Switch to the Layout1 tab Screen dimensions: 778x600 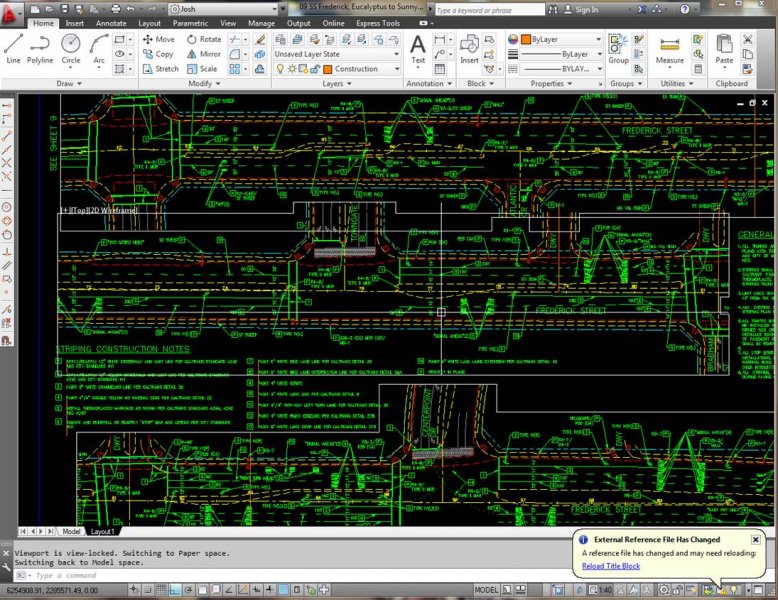coord(104,531)
